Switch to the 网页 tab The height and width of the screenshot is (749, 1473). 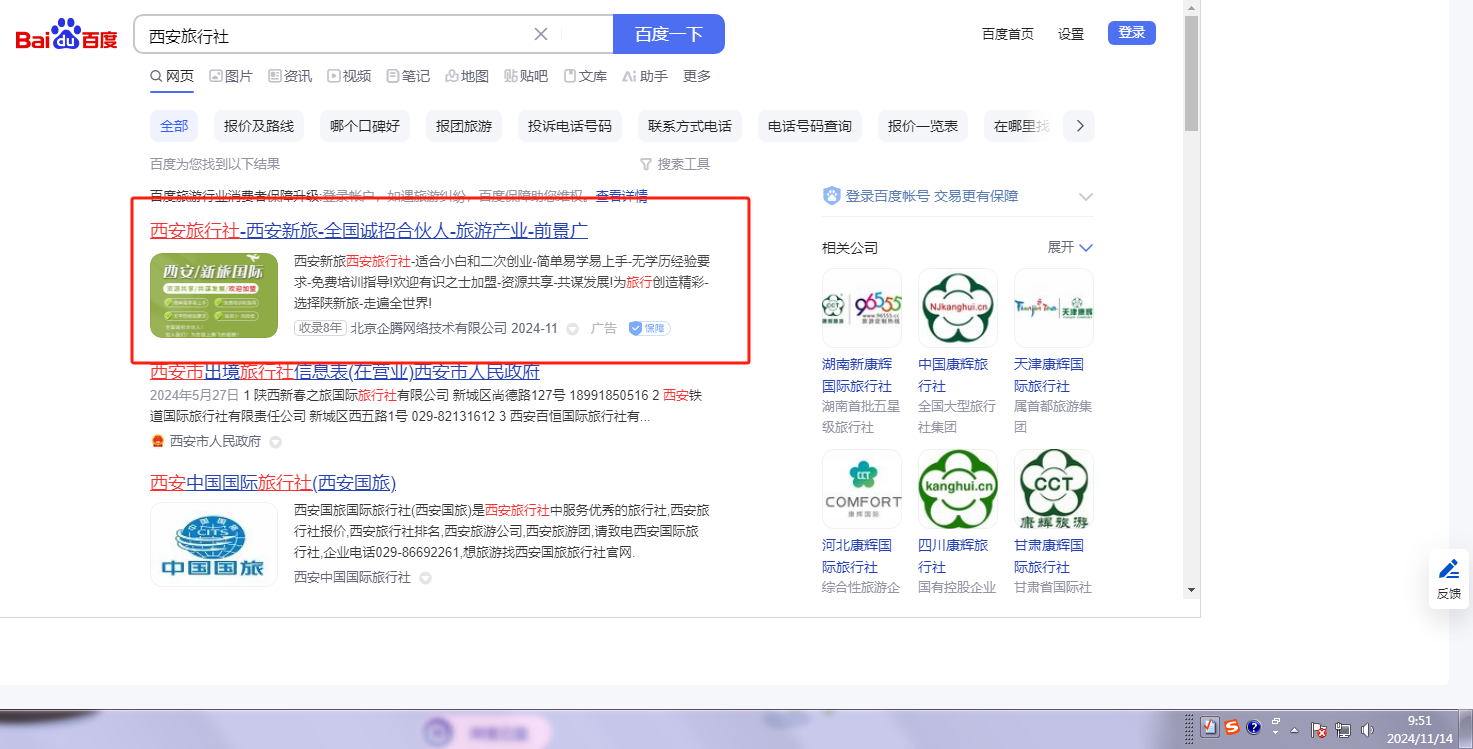[172, 76]
